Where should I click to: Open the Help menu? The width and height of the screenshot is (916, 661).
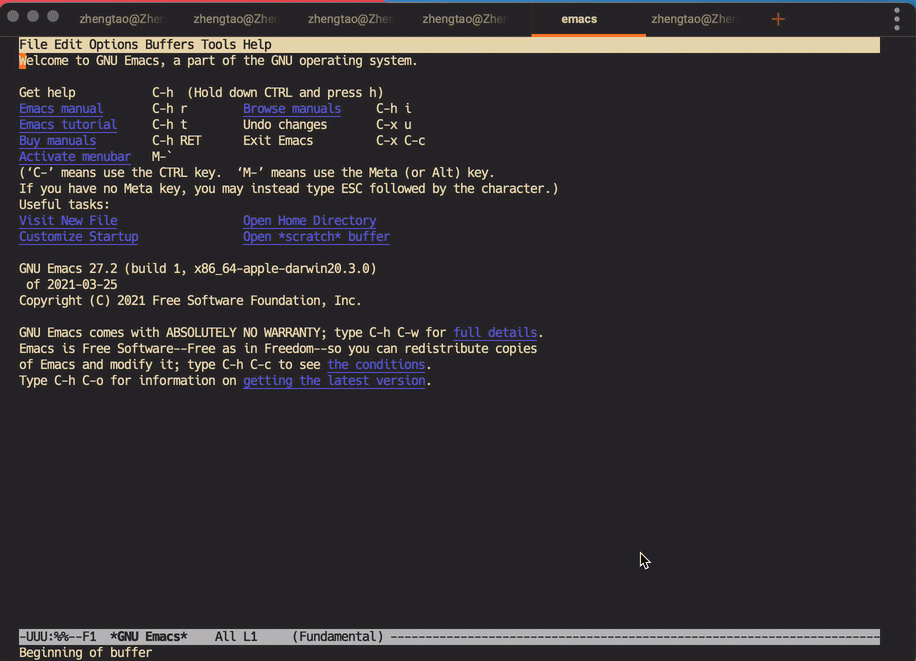click(257, 45)
